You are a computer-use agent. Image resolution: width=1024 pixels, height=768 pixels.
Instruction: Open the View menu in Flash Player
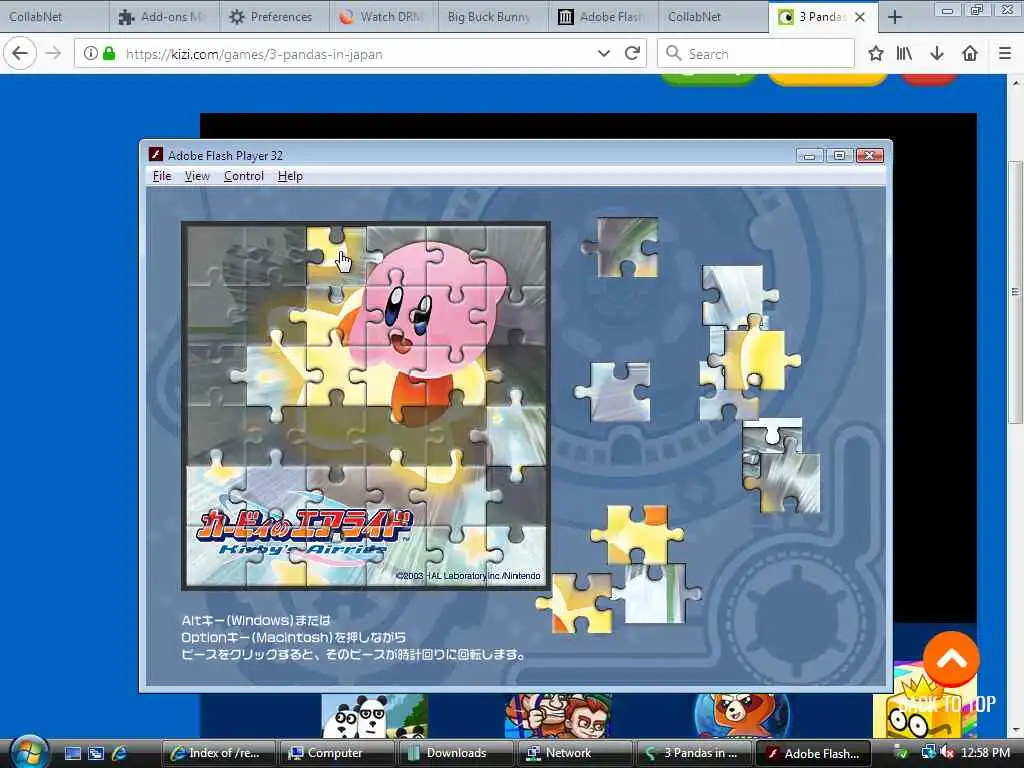(x=197, y=176)
